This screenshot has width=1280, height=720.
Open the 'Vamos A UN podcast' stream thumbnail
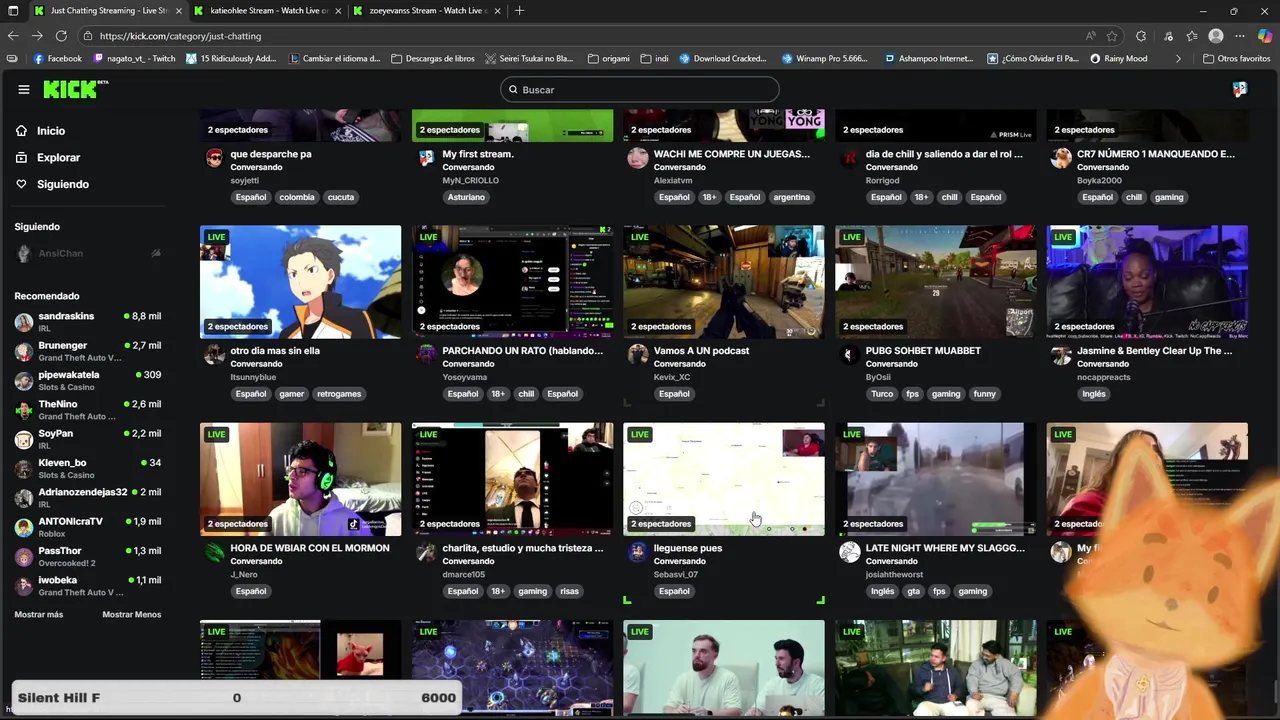pos(724,282)
